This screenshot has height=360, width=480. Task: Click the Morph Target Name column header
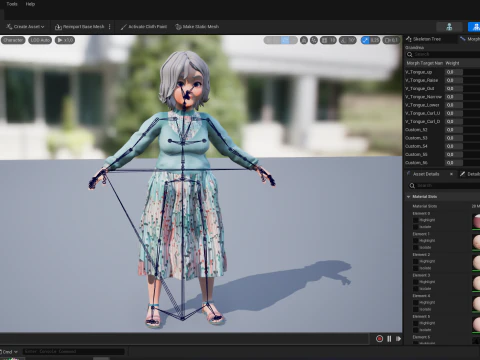pos(424,63)
